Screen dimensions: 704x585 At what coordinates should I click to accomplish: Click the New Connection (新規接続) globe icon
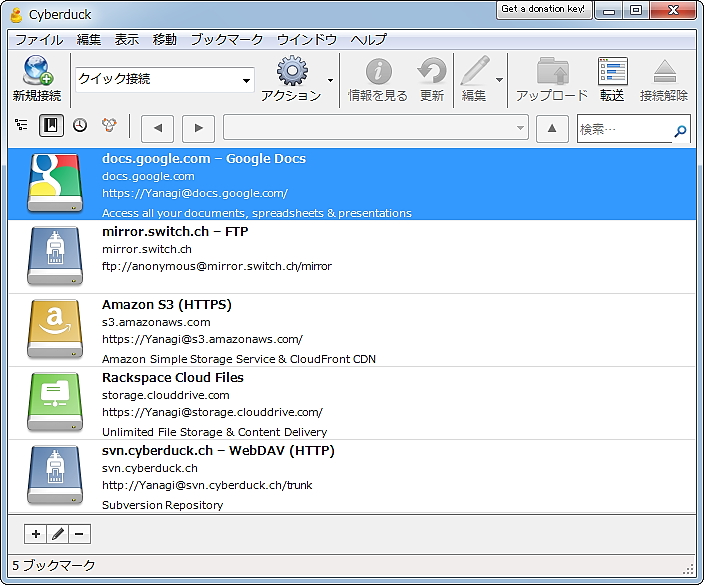[38, 70]
